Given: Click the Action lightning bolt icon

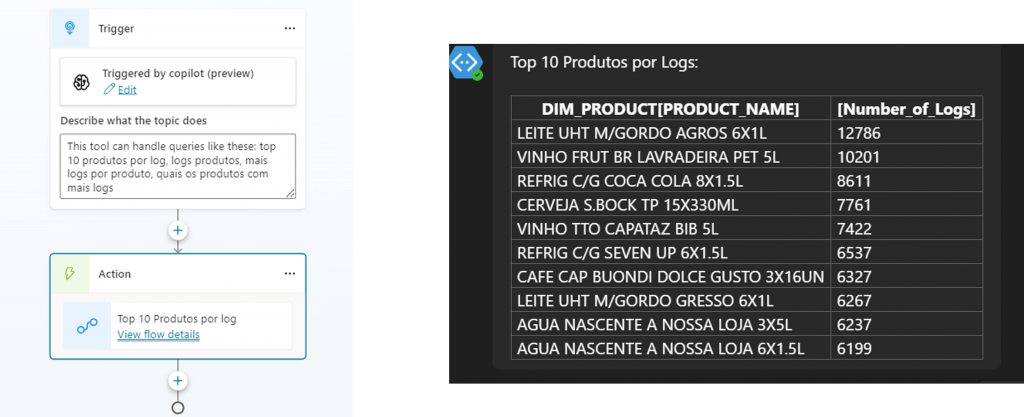Looking at the screenshot, I should pos(70,273).
